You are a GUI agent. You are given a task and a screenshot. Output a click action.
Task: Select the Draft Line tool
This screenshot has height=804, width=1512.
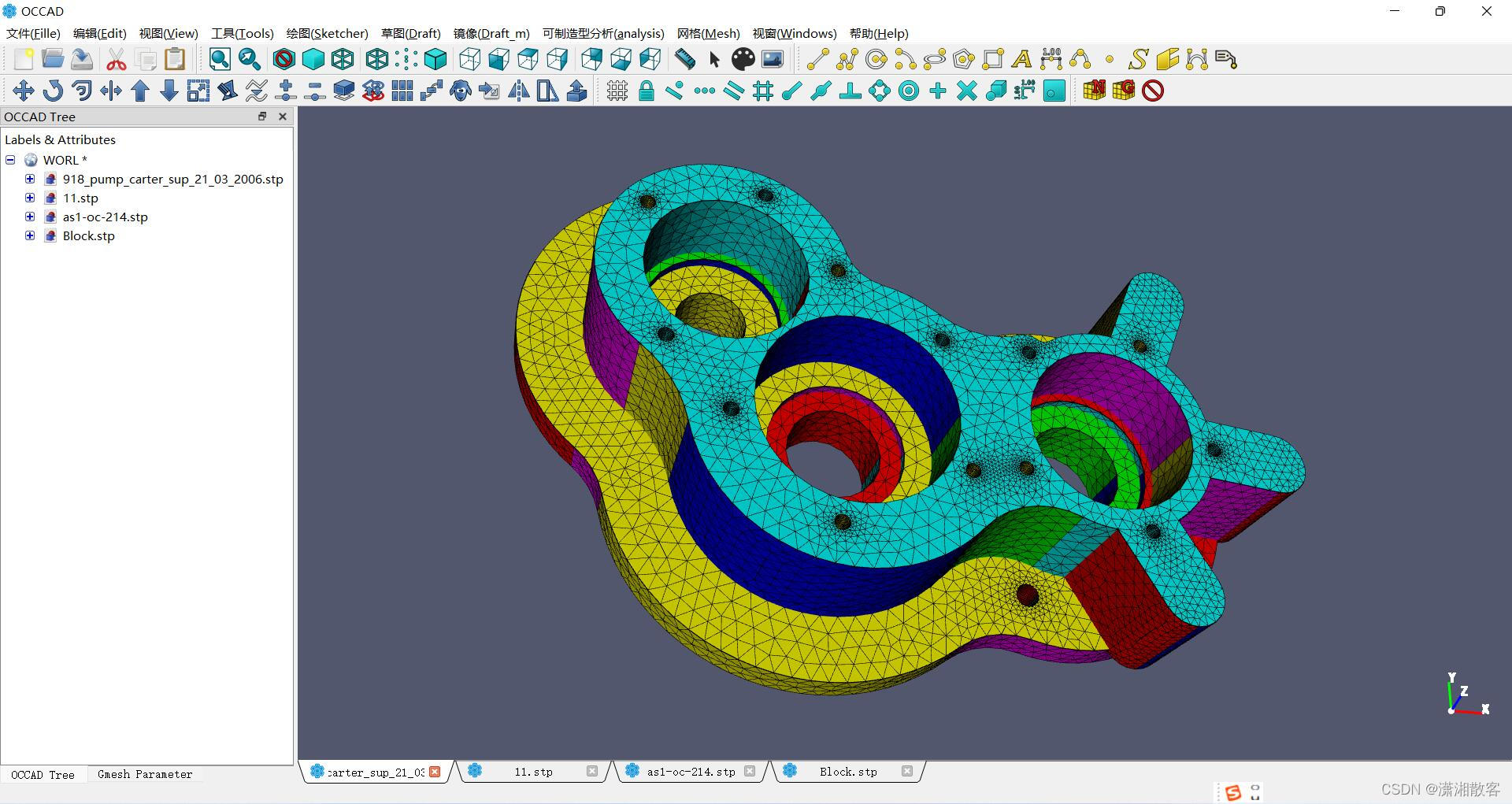[x=817, y=60]
